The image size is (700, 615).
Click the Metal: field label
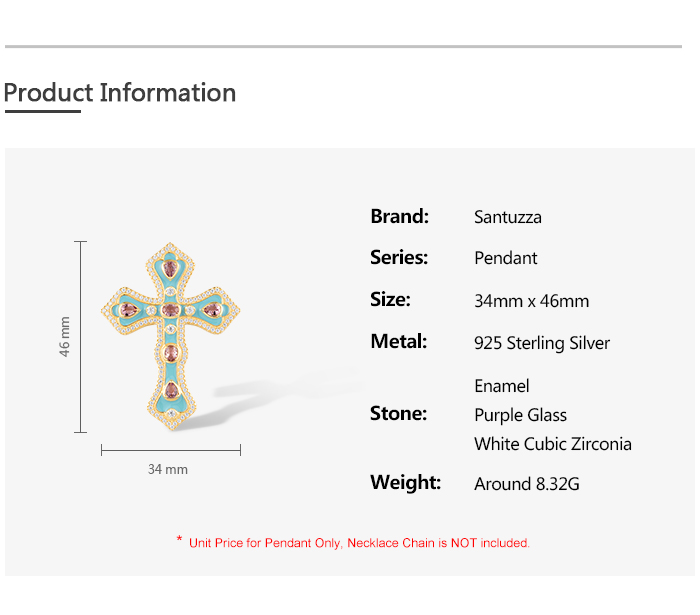click(x=398, y=341)
